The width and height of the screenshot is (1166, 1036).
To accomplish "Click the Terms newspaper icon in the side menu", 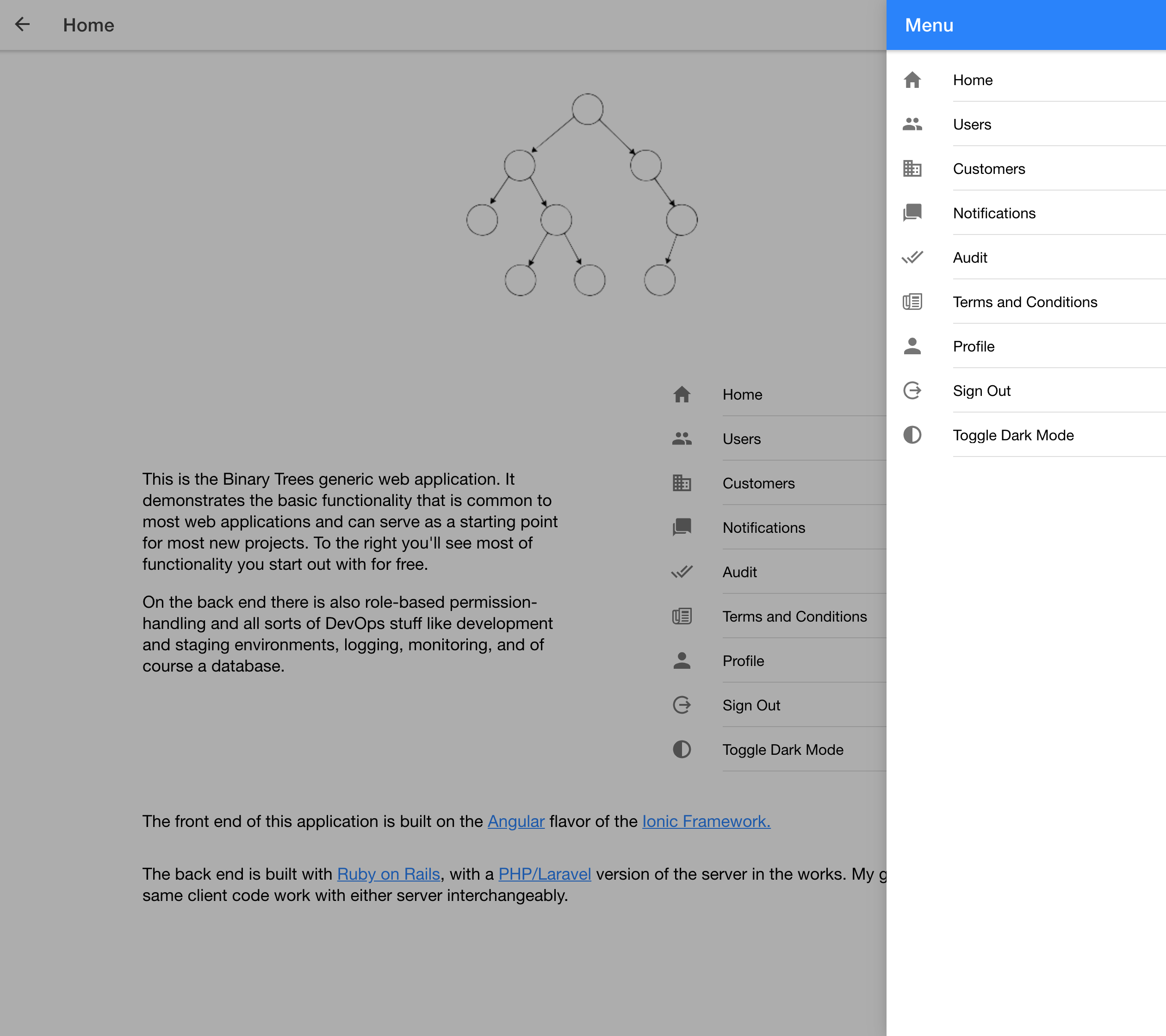I will pos(912,302).
